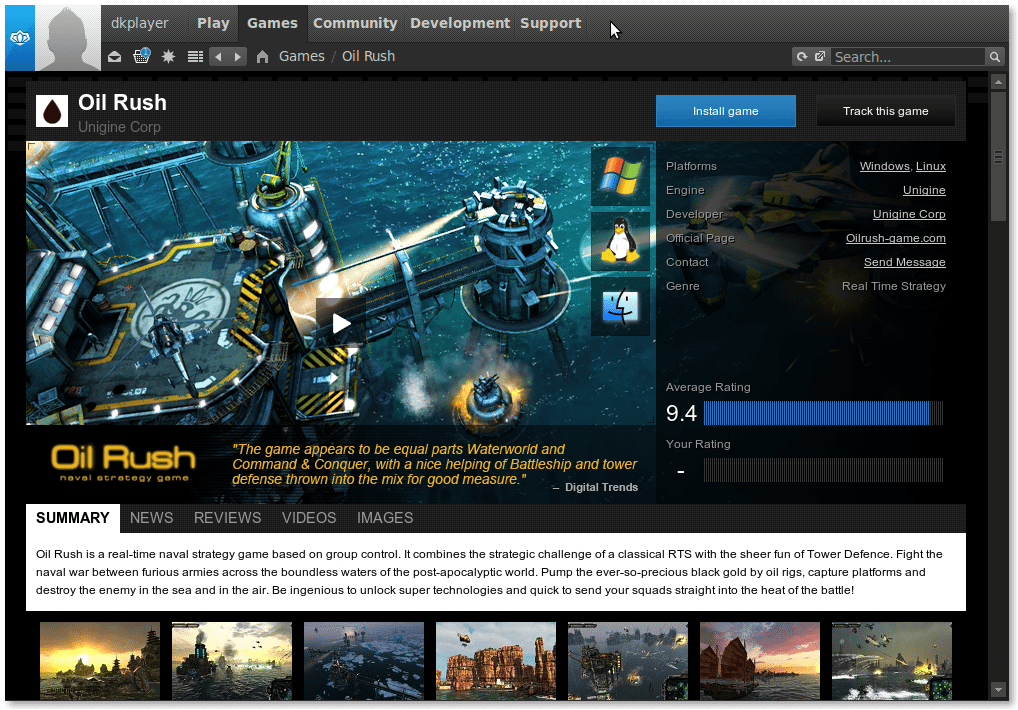Open the Support menu
Image resolution: width=1018 pixels, height=710 pixels.
(x=551, y=23)
